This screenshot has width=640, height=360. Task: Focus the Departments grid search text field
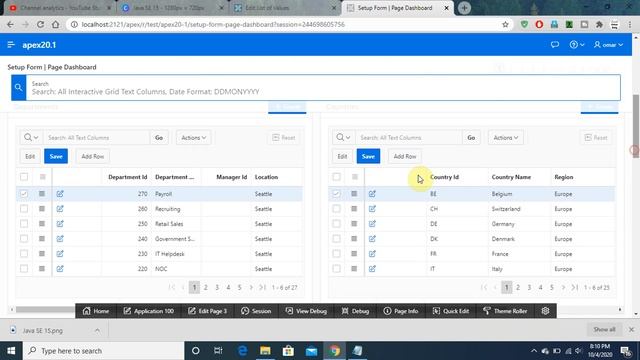[x=97, y=138]
